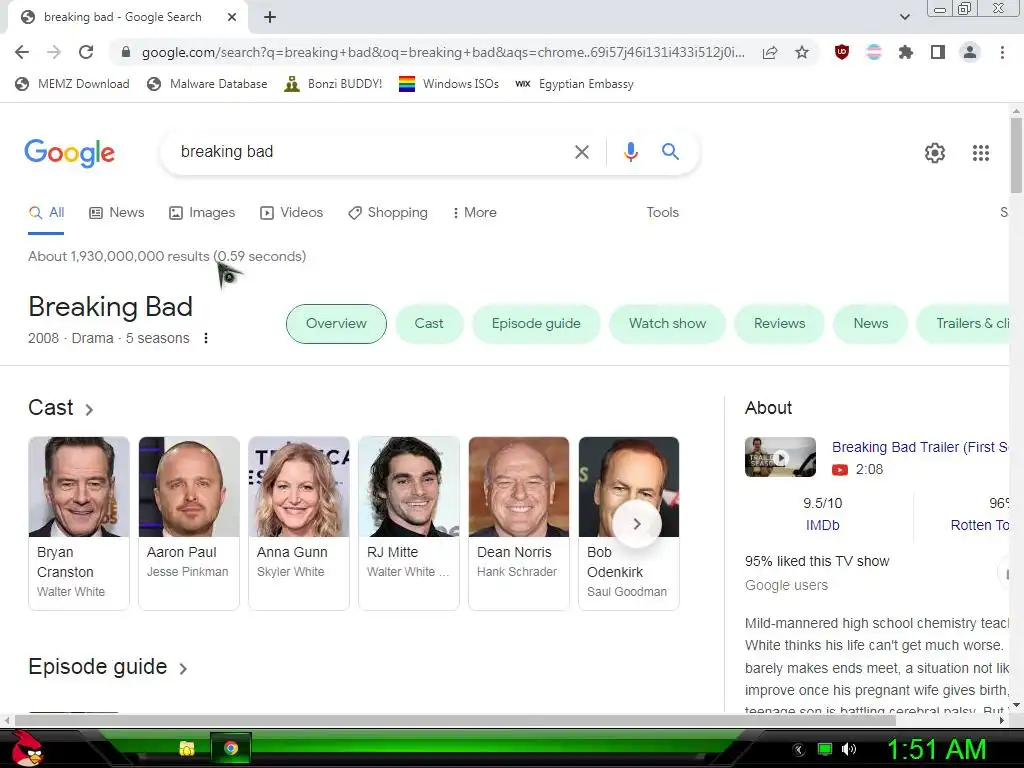Select the News chip in show panel
This screenshot has width=1024, height=768.
point(871,324)
